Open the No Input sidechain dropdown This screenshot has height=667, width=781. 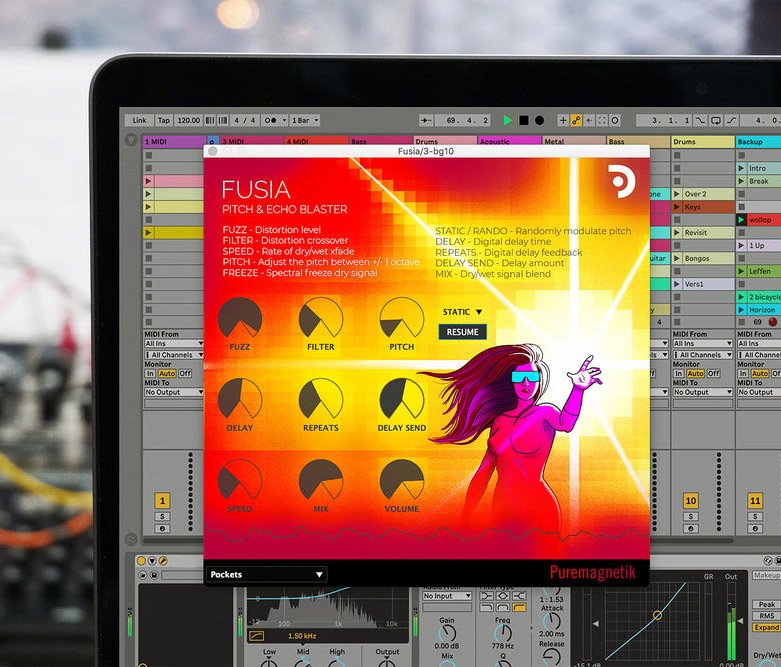coord(447,596)
